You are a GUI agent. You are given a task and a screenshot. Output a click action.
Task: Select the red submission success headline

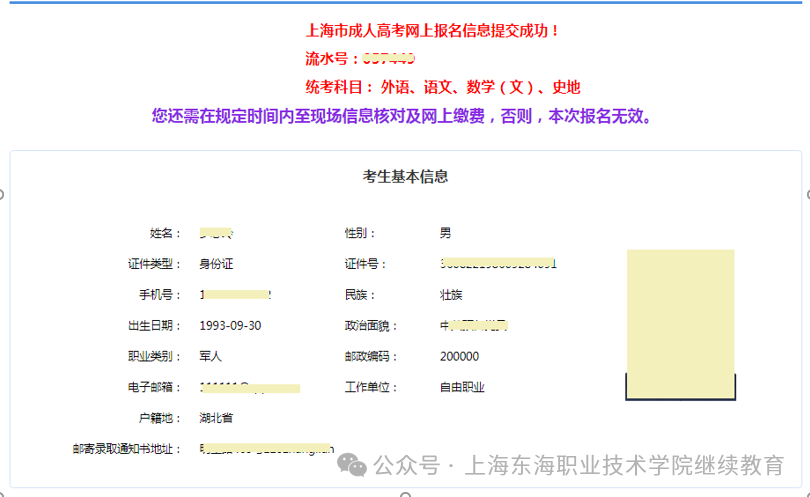pos(432,31)
